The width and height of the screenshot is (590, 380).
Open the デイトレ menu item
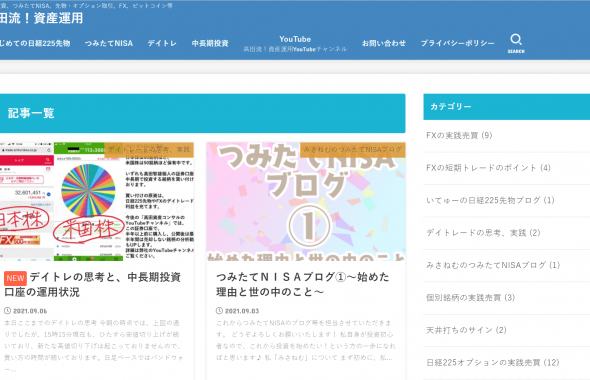pos(162,43)
